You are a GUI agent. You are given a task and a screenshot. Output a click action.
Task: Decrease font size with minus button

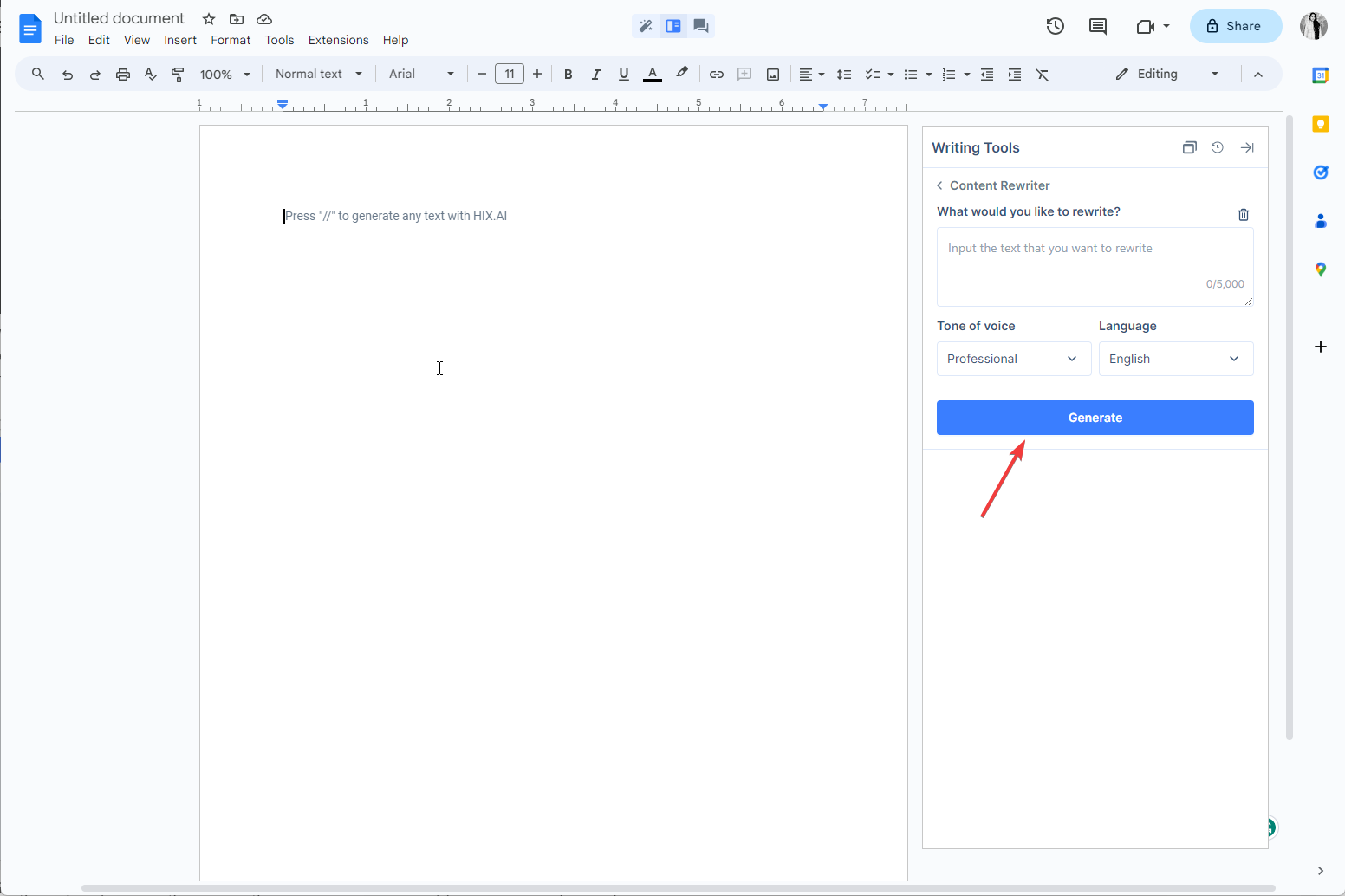[482, 75]
